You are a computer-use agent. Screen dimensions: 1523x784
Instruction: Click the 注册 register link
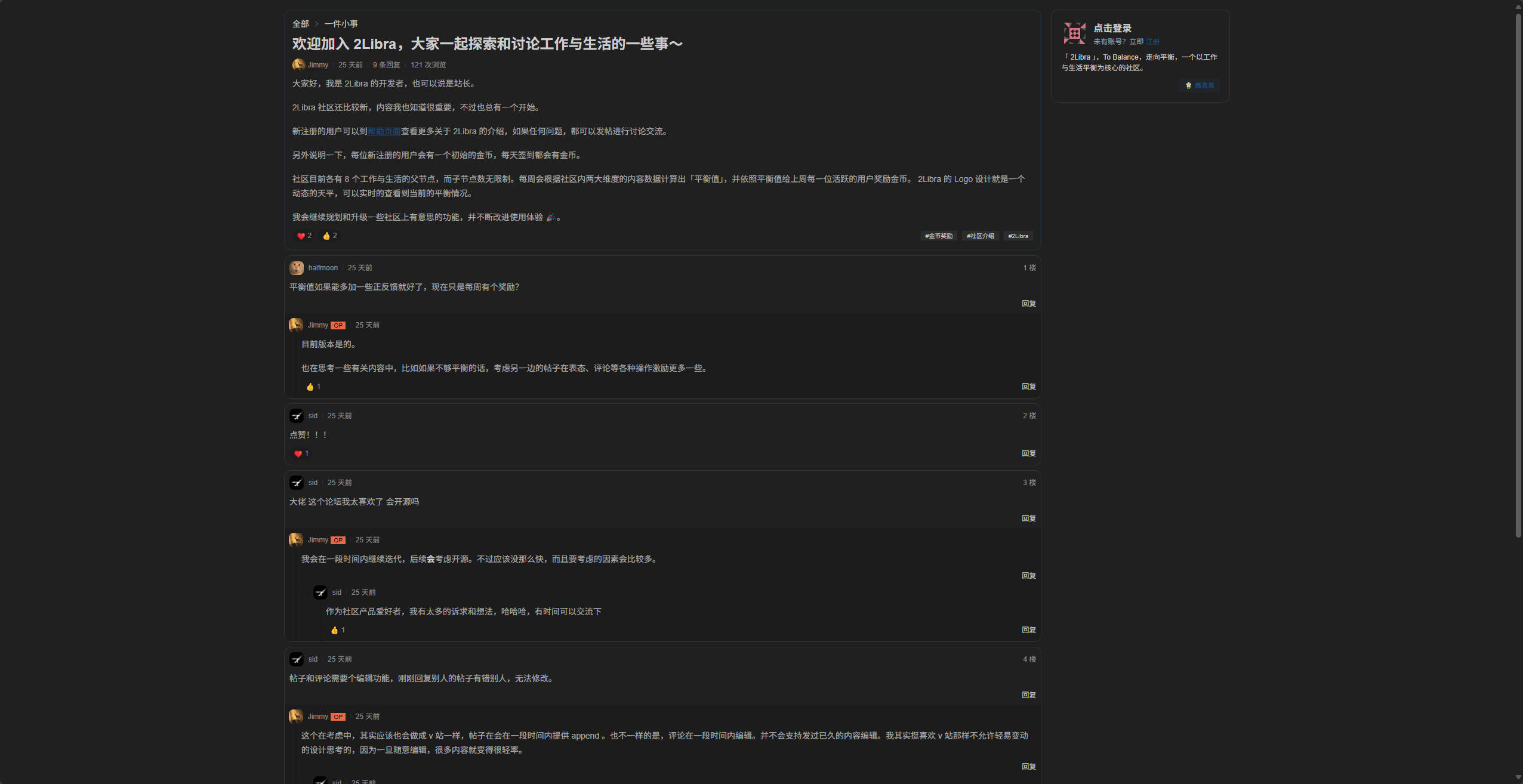[1152, 42]
